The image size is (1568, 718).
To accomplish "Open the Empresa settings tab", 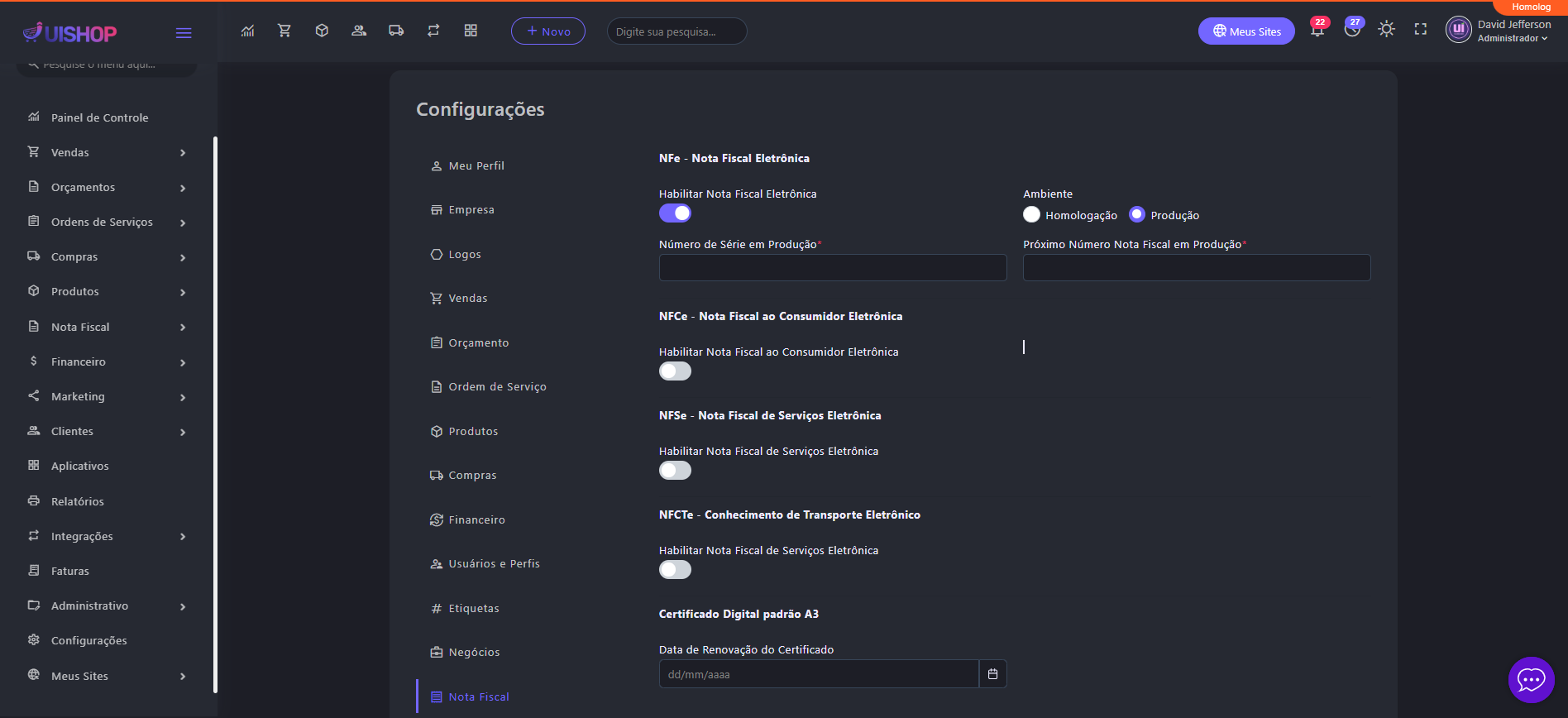I will click(471, 210).
